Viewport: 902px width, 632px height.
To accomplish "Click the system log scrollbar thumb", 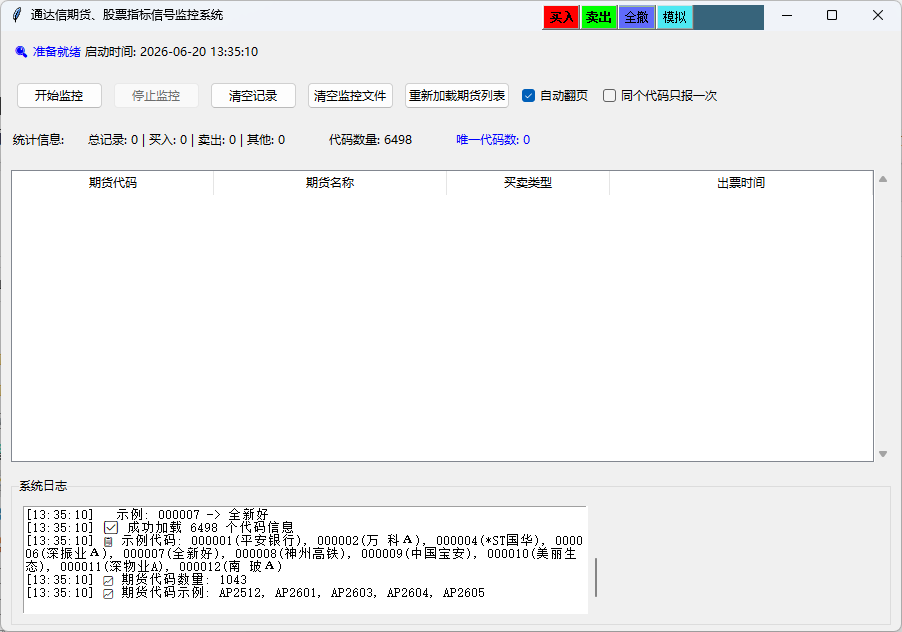I will (x=596, y=577).
